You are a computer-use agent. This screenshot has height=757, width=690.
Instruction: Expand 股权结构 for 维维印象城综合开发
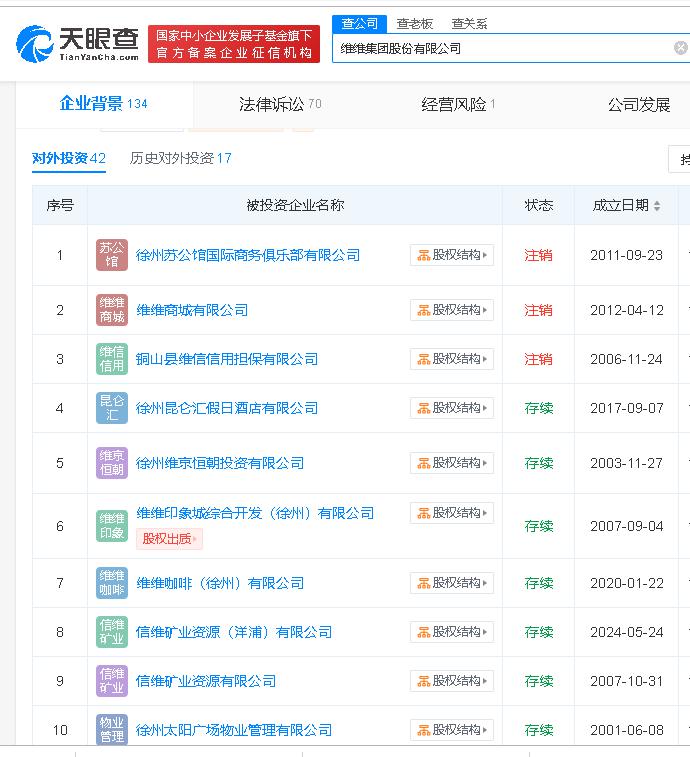click(x=452, y=513)
